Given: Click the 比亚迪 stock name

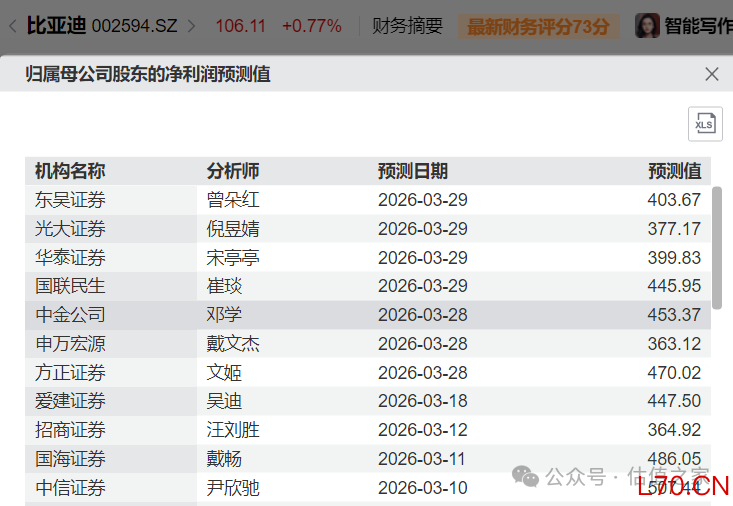Looking at the screenshot, I should coord(56,26).
